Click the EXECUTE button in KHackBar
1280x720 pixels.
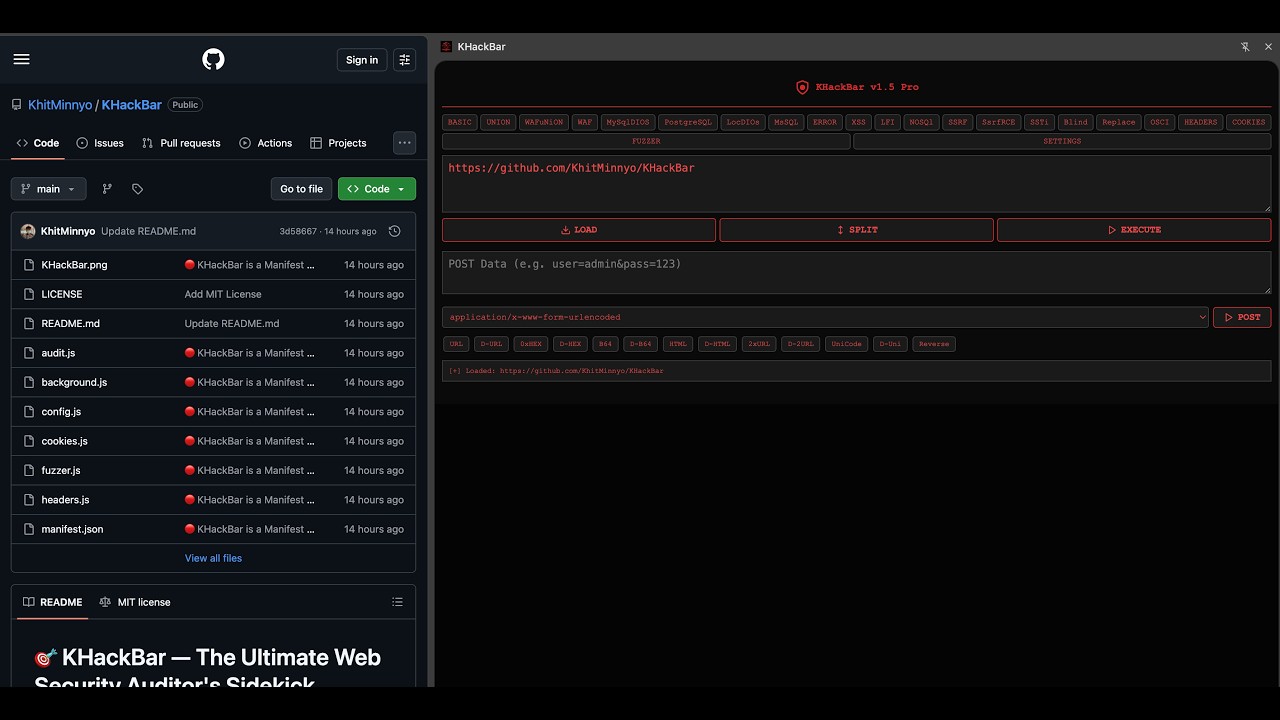pos(1134,230)
